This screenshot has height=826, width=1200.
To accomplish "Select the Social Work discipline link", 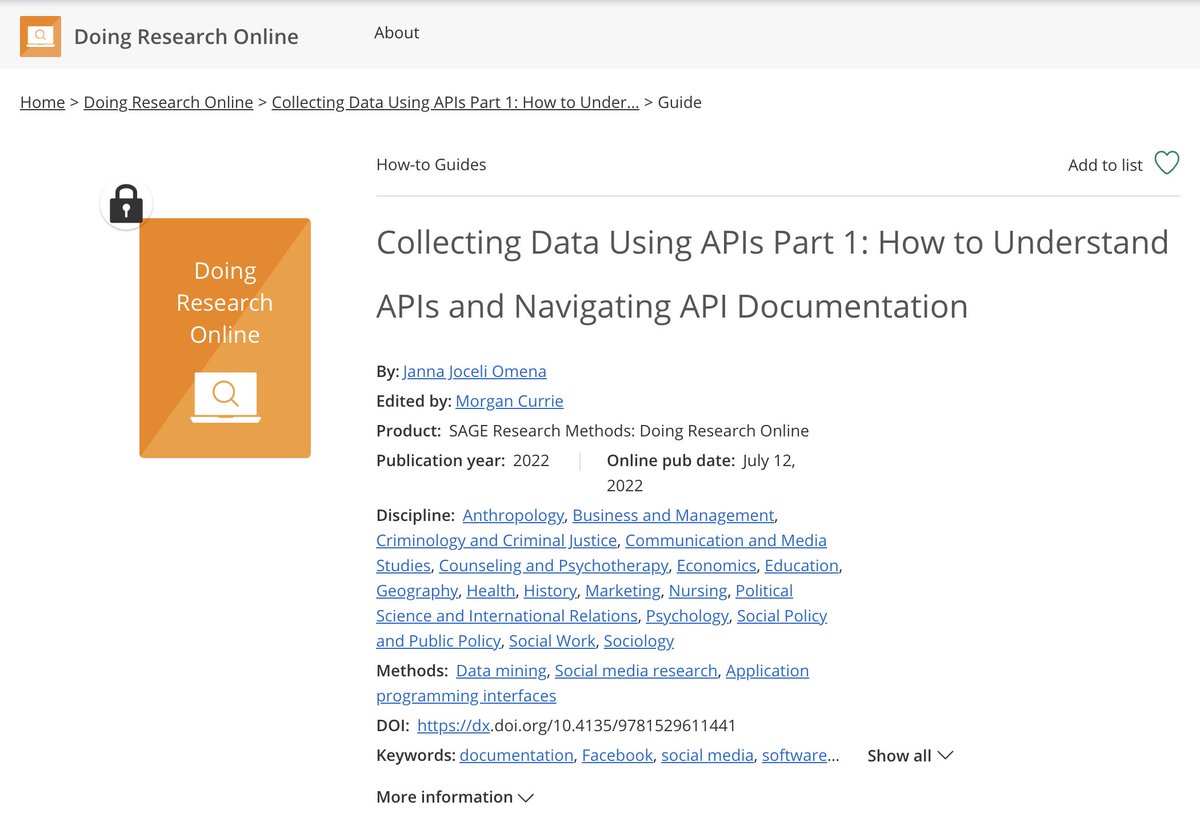I will (x=552, y=641).
